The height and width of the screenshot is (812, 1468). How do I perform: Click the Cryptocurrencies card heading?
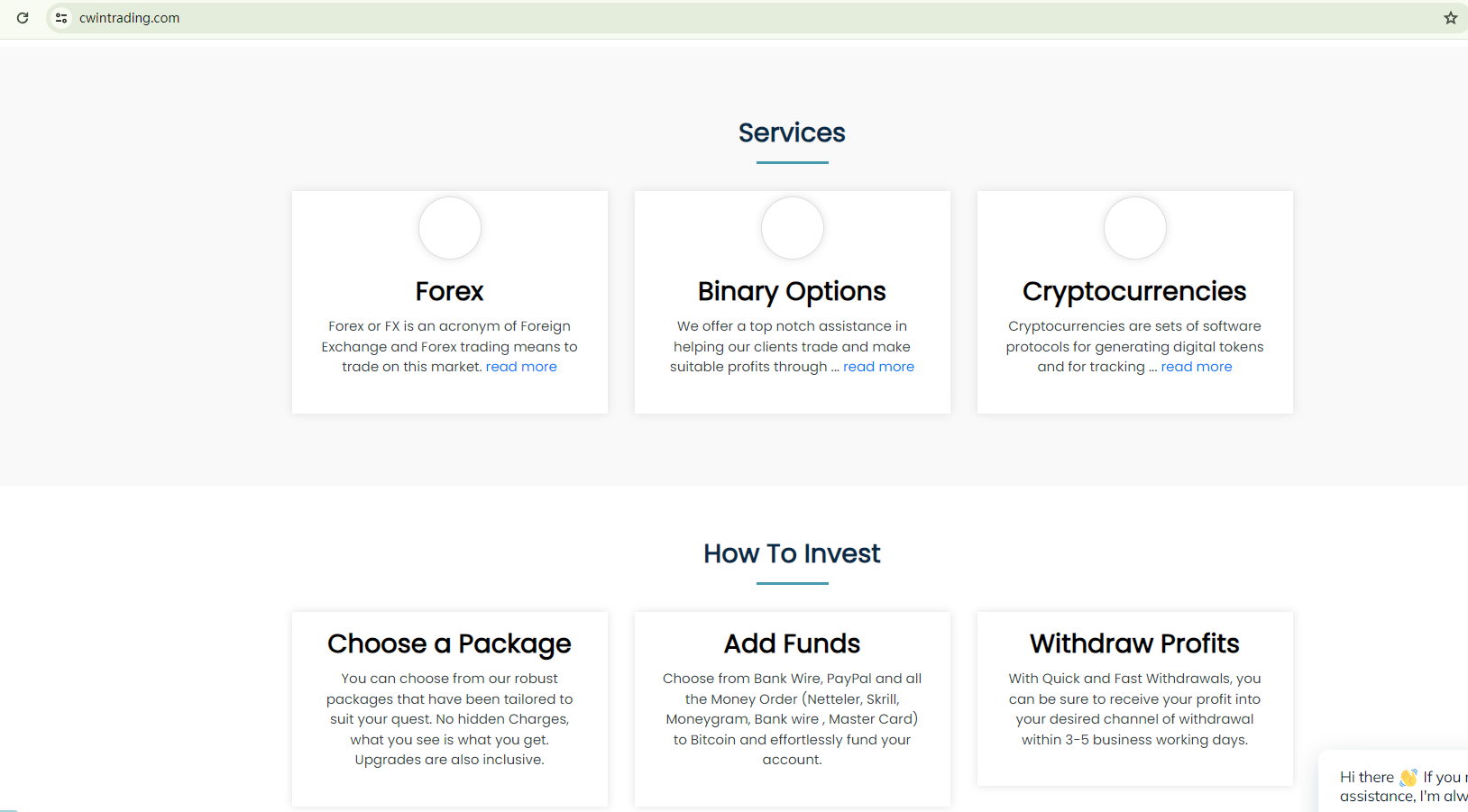[1134, 291]
